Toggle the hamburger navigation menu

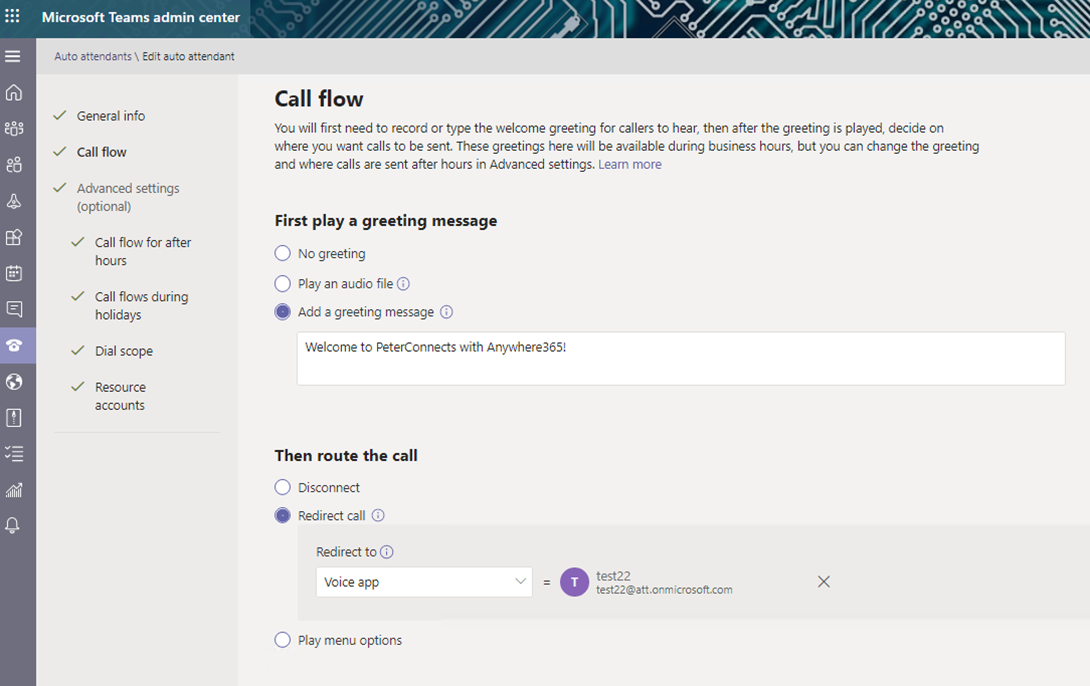point(13,56)
